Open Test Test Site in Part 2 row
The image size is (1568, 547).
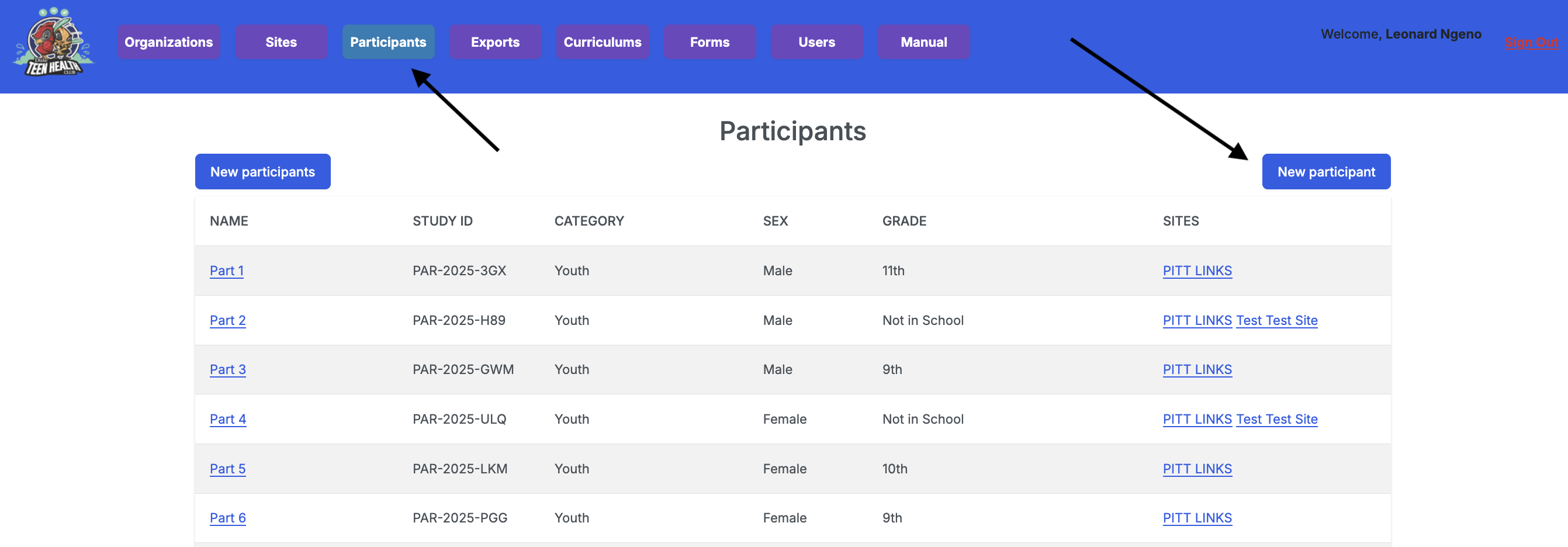pos(1277,320)
